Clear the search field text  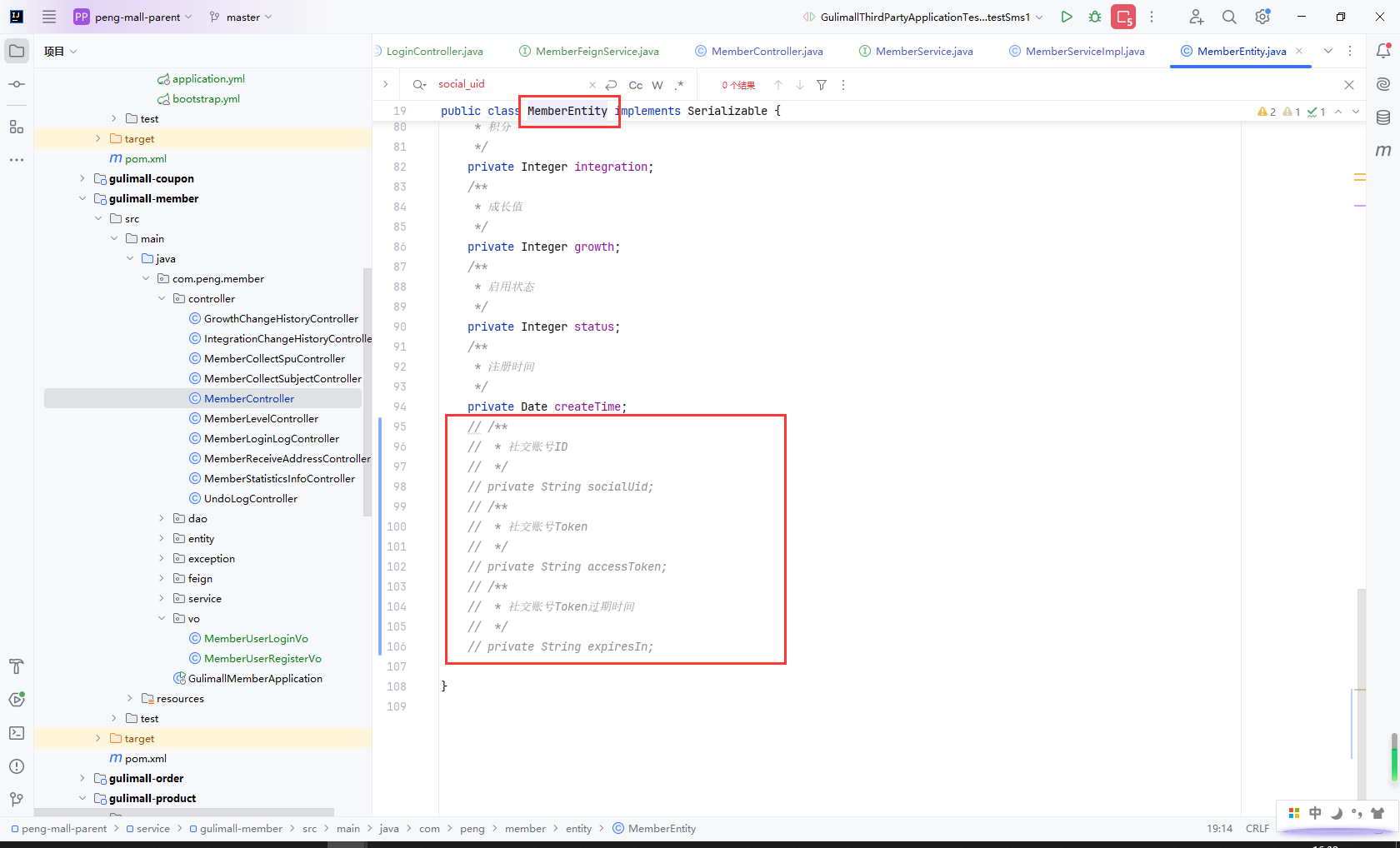click(x=592, y=85)
